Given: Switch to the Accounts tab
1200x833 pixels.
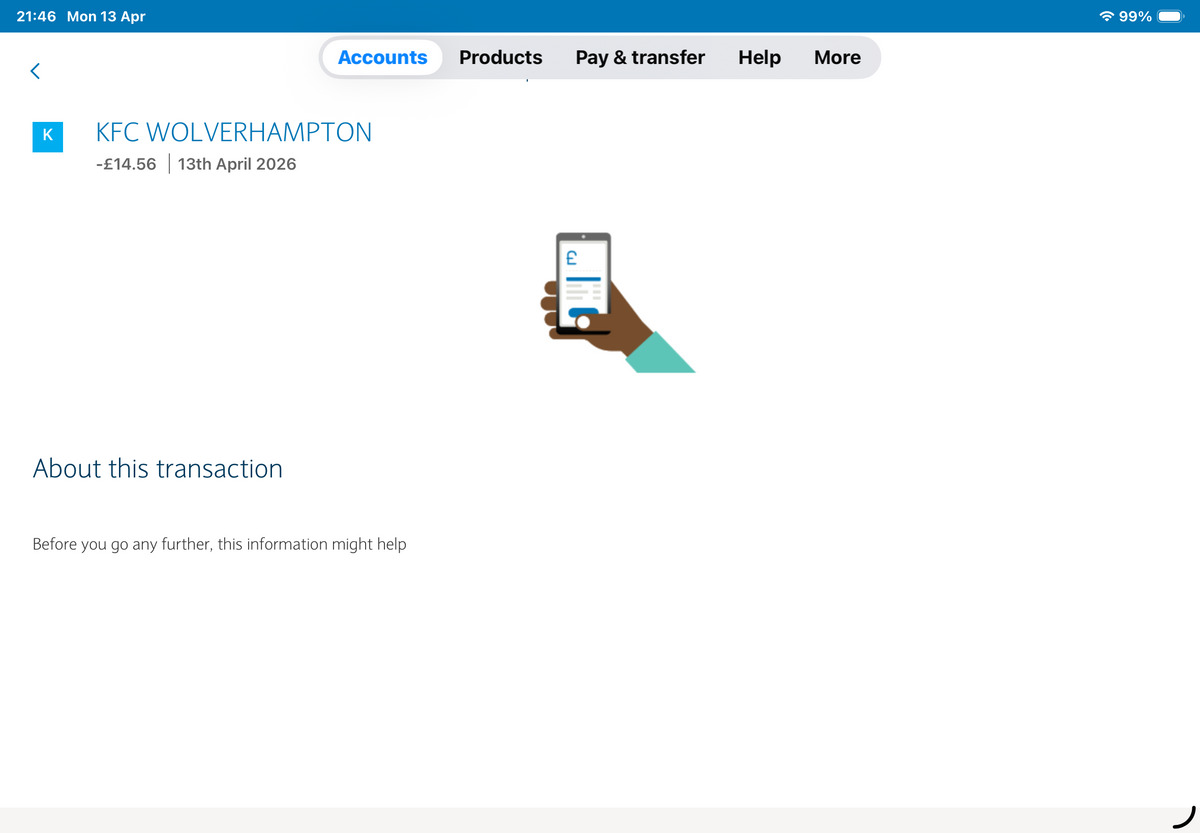Looking at the screenshot, I should 382,58.
